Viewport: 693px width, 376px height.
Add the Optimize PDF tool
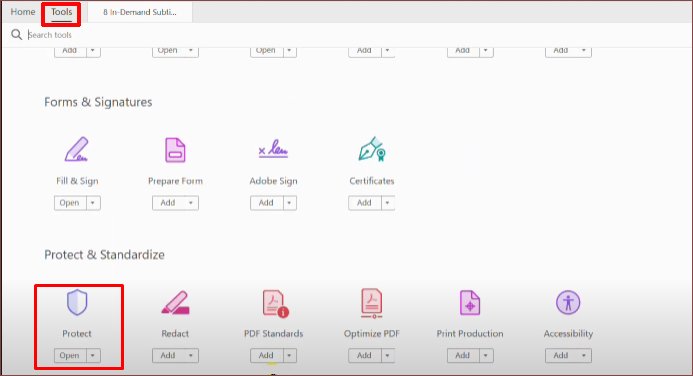(x=364, y=356)
